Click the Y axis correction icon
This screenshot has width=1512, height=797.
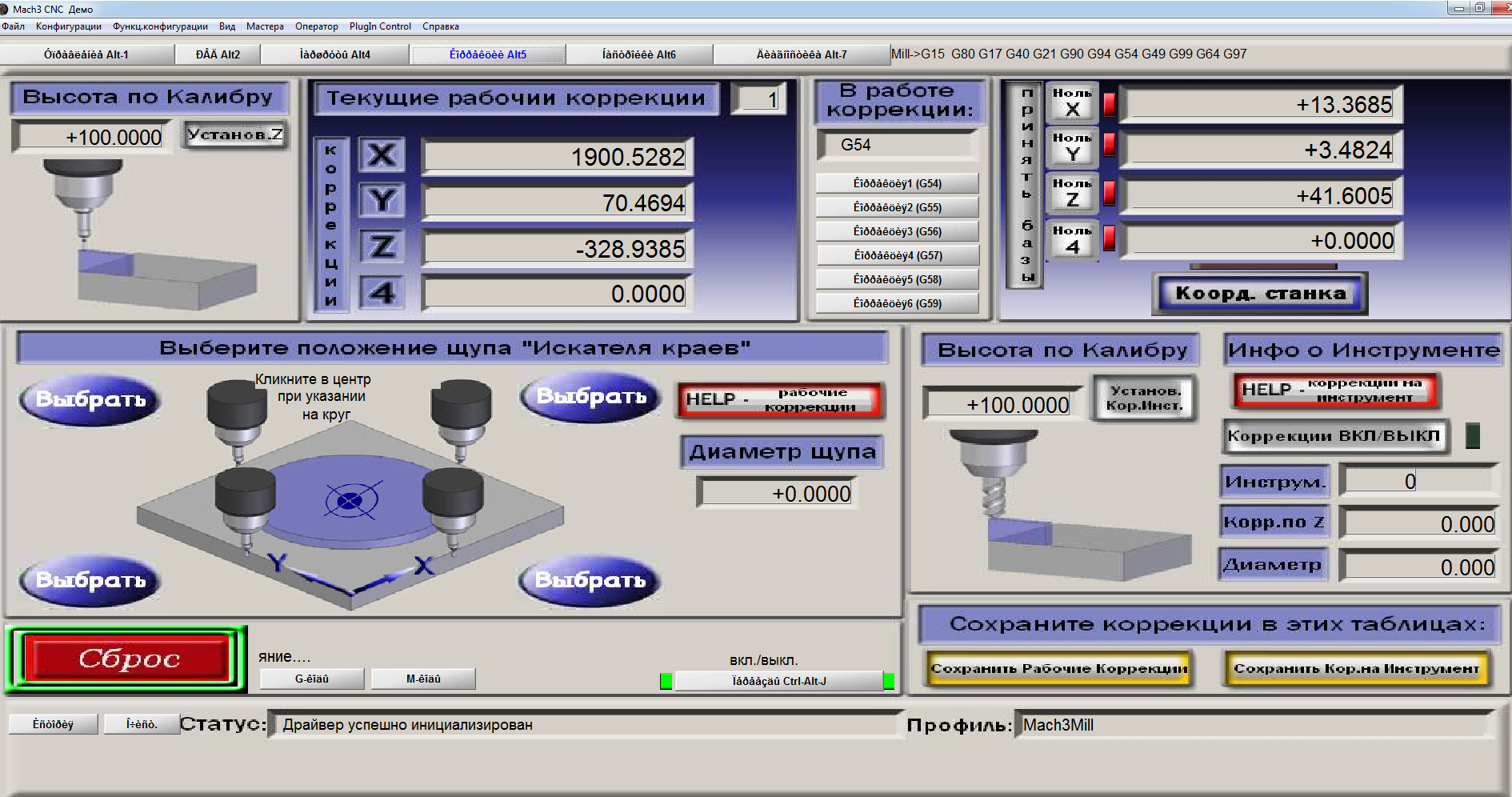[382, 200]
